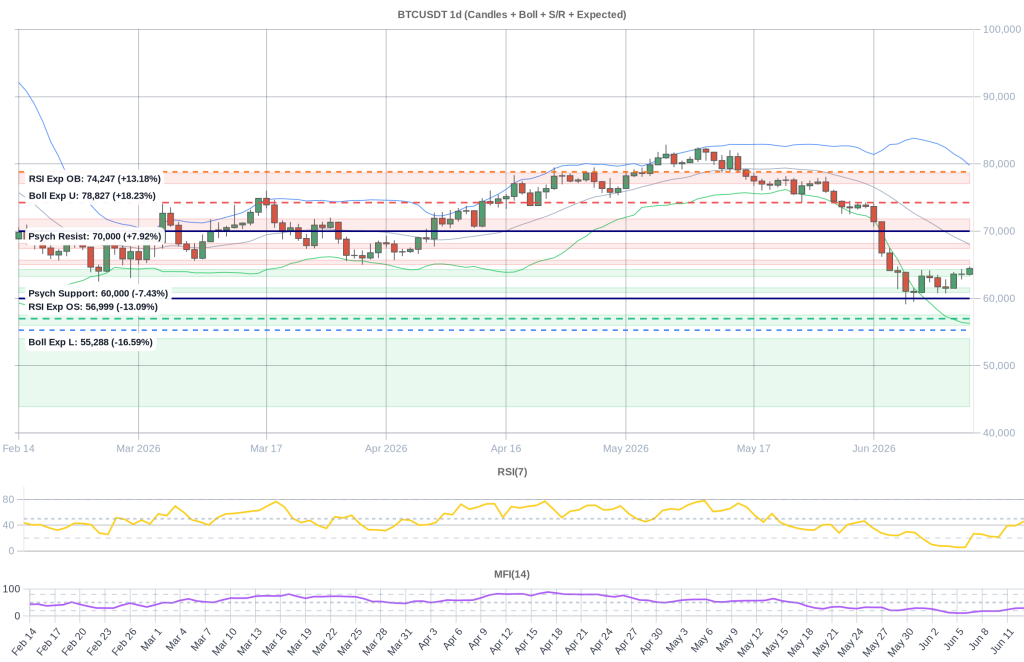Viewport: 1024px width, 662px height.
Task: Click the 100 tick on MFI axis
Action: pos(11,589)
